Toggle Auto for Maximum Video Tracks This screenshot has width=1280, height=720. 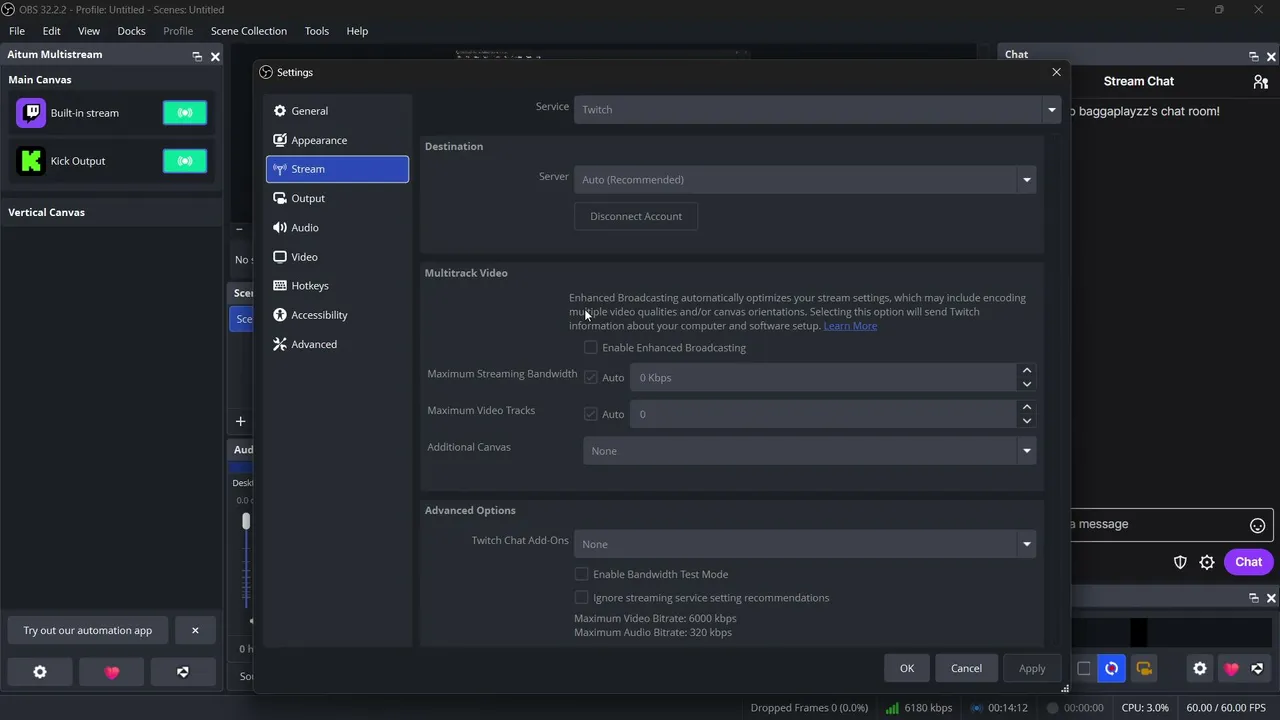click(591, 414)
